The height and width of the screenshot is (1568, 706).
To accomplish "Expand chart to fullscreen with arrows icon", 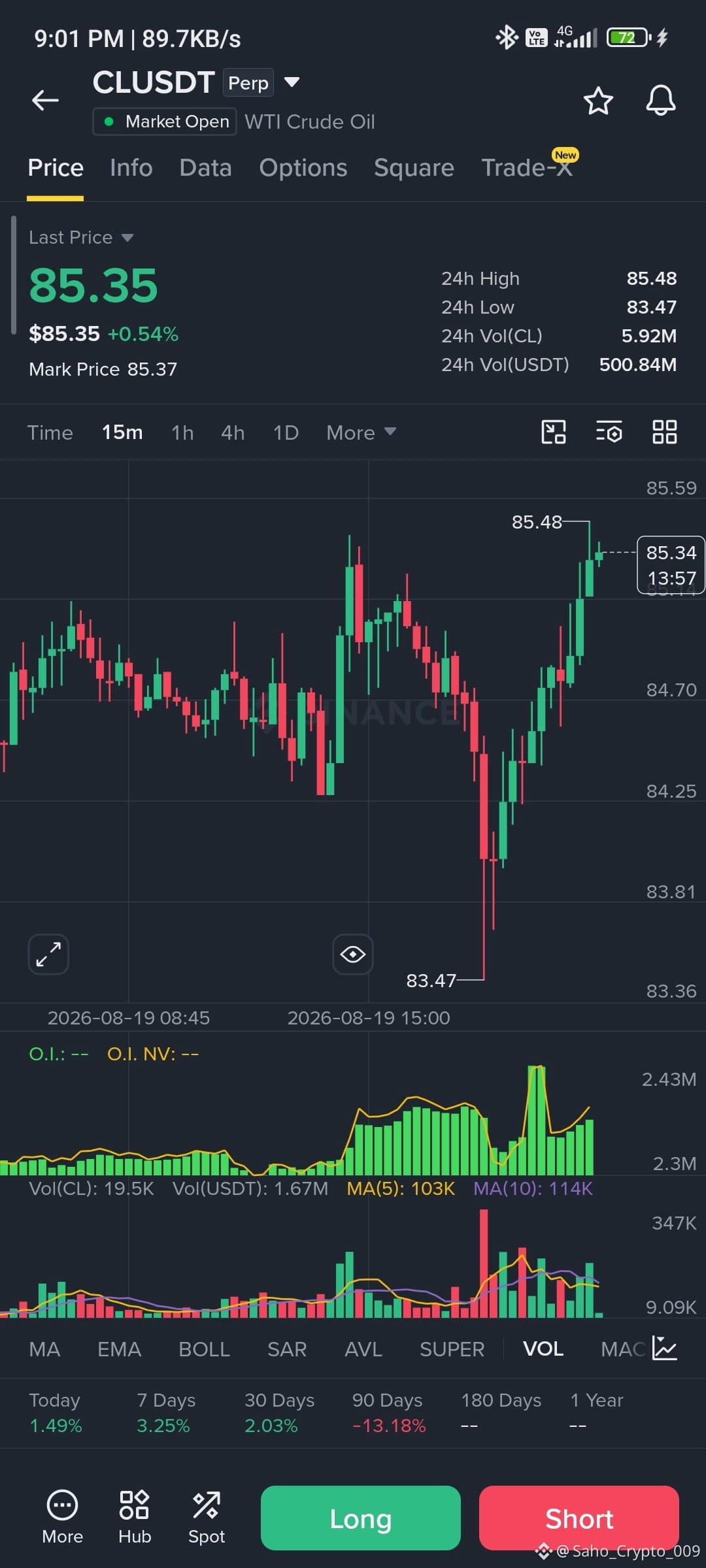I will 48,954.
